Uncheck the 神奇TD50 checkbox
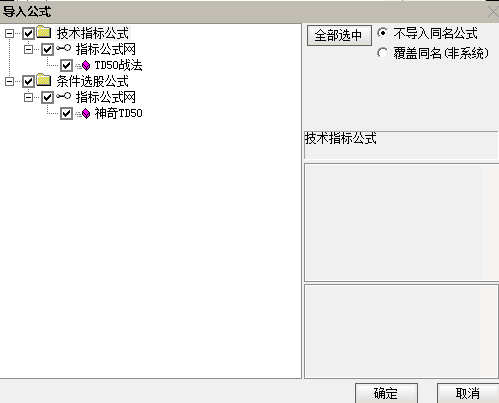The width and height of the screenshot is (499, 403). 66,114
